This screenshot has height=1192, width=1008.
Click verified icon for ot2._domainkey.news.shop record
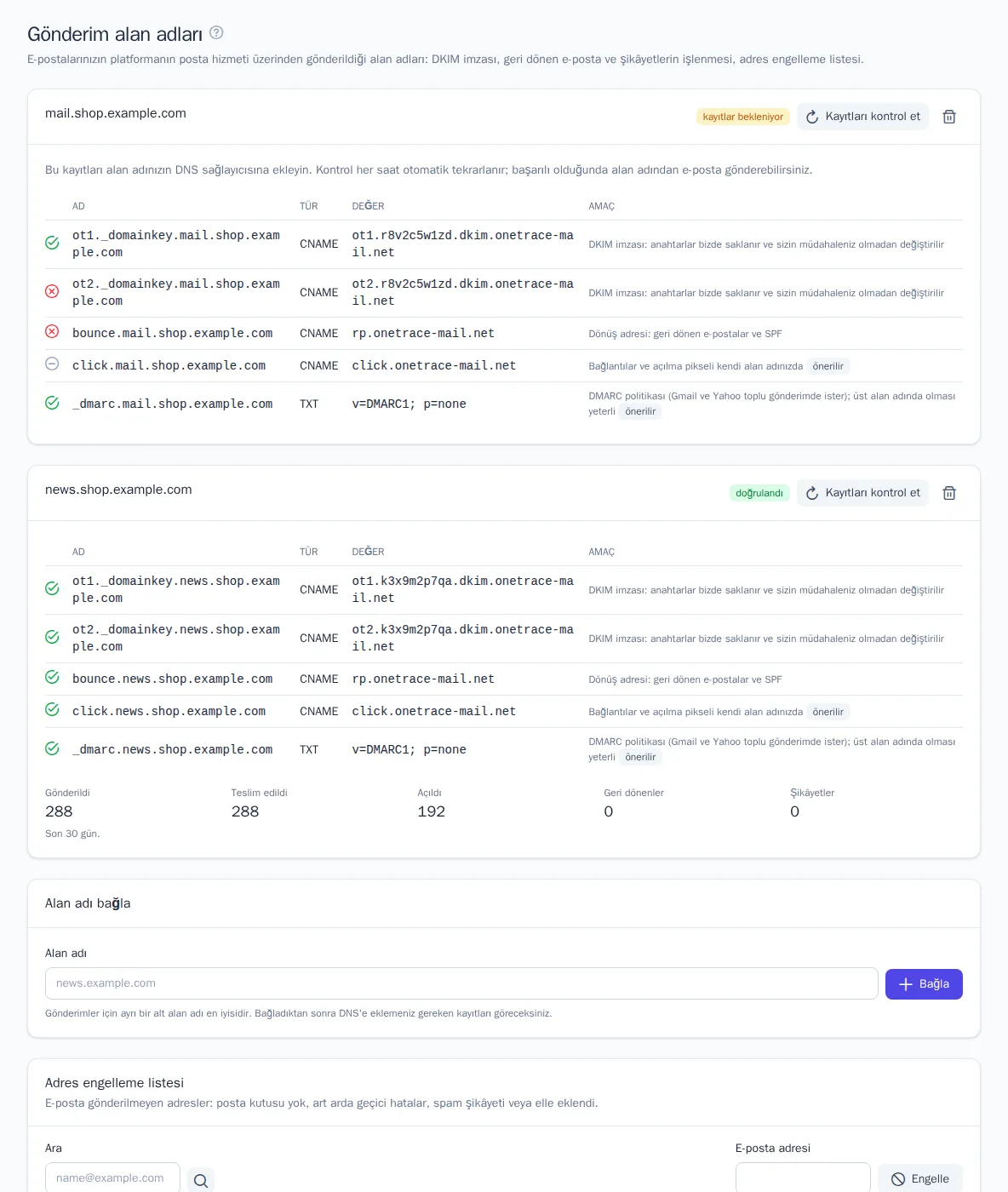click(x=52, y=637)
